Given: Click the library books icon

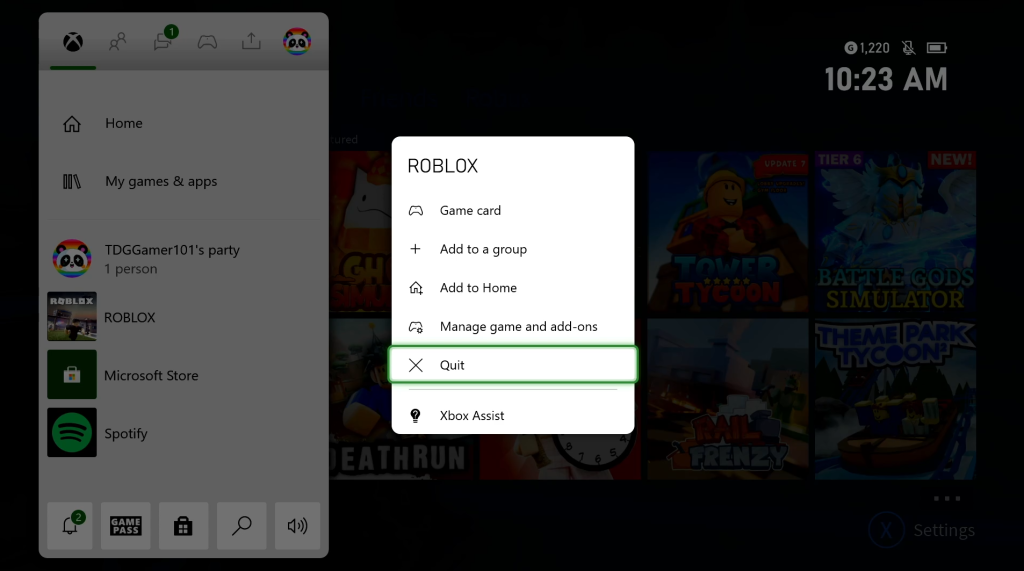Looking at the screenshot, I should [x=72, y=182].
